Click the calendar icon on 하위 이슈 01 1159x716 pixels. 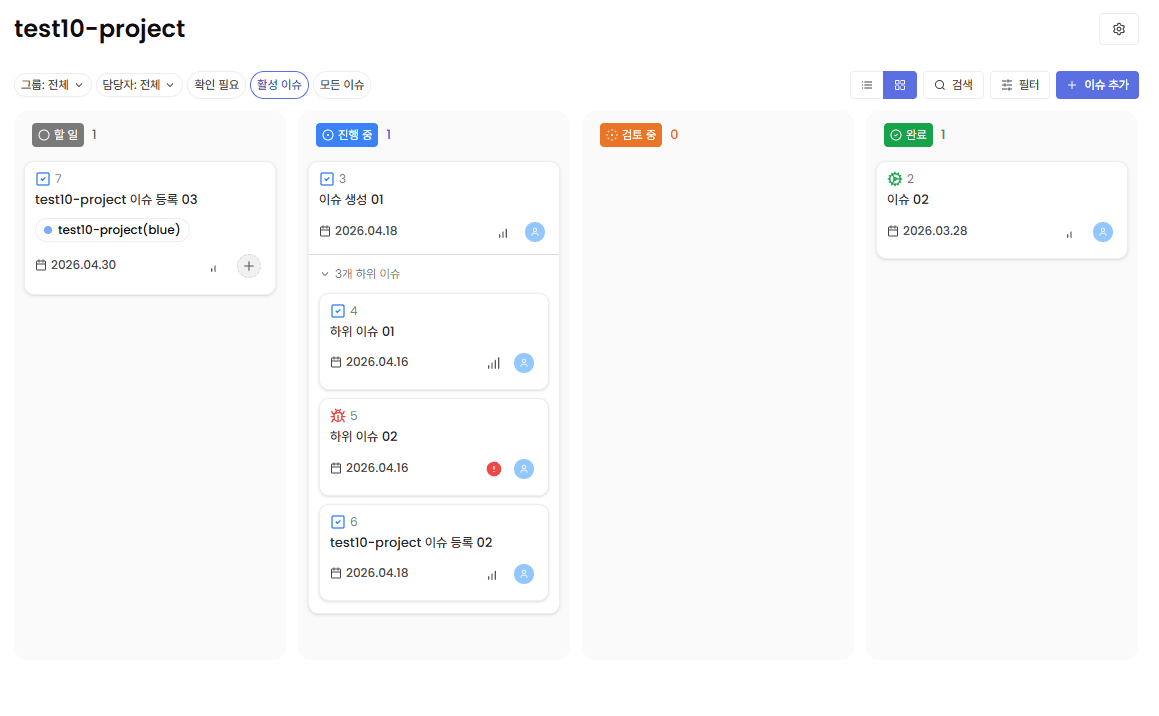[336, 362]
